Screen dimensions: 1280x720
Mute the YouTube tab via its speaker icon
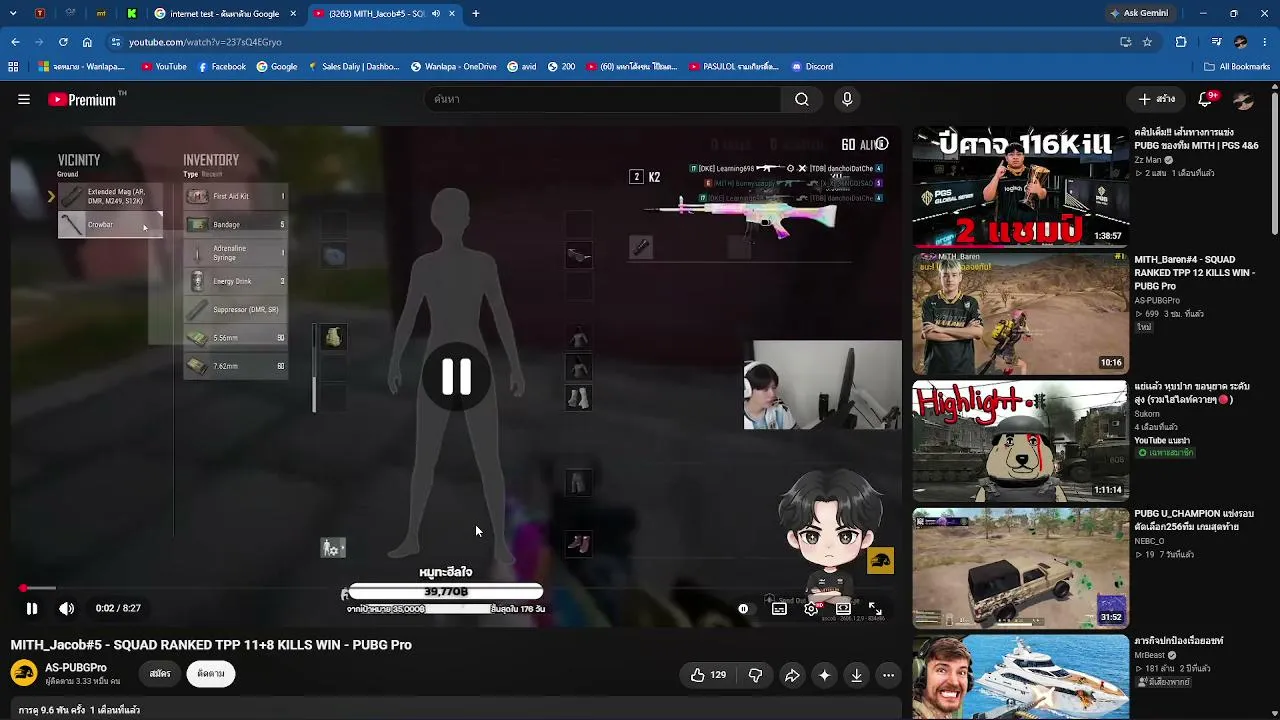coord(435,14)
